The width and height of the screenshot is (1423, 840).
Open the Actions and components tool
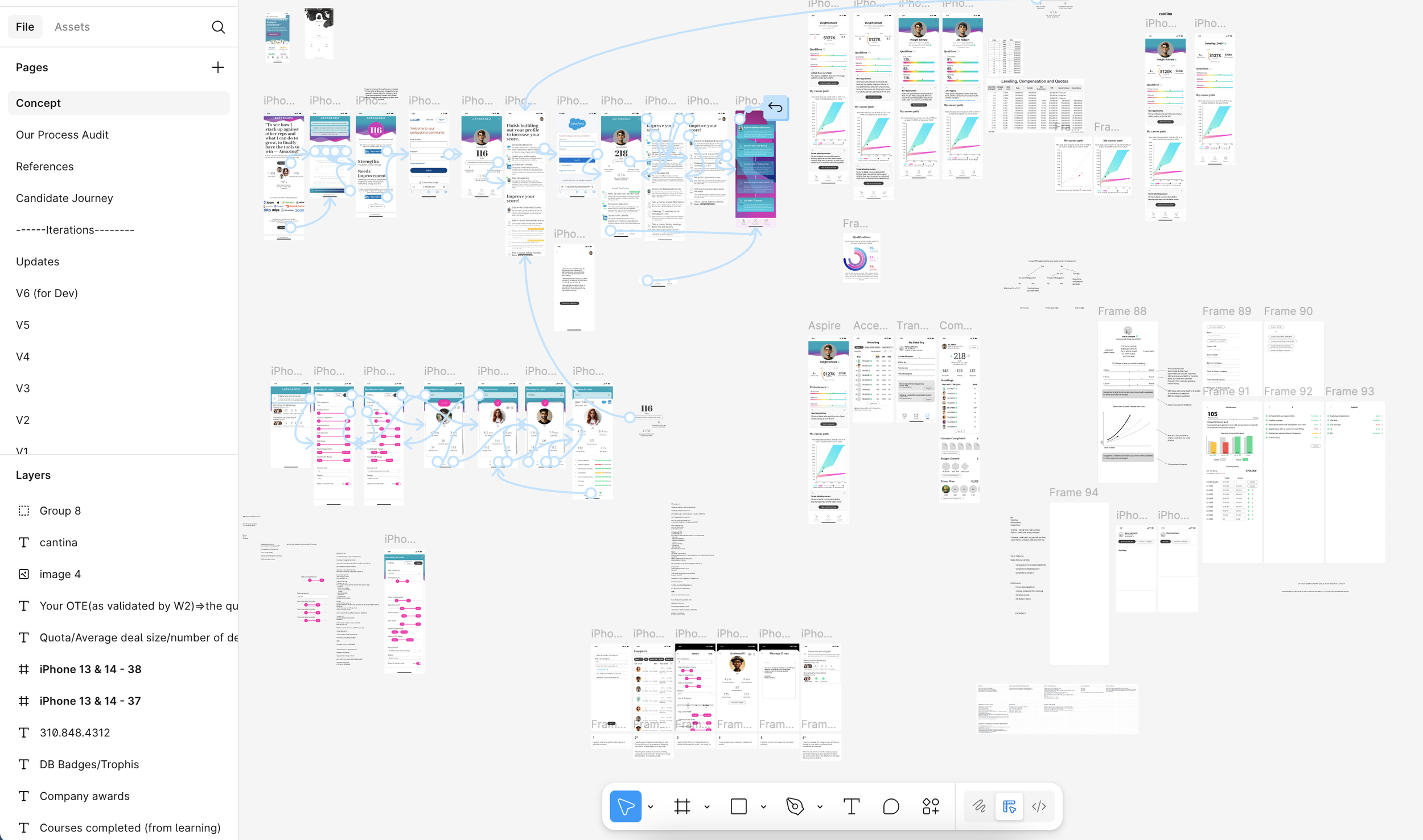[x=931, y=806]
